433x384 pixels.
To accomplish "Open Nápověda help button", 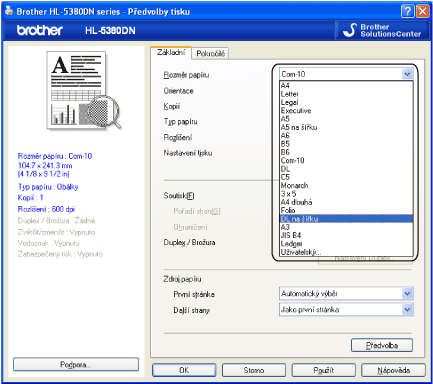I will coord(393,370).
